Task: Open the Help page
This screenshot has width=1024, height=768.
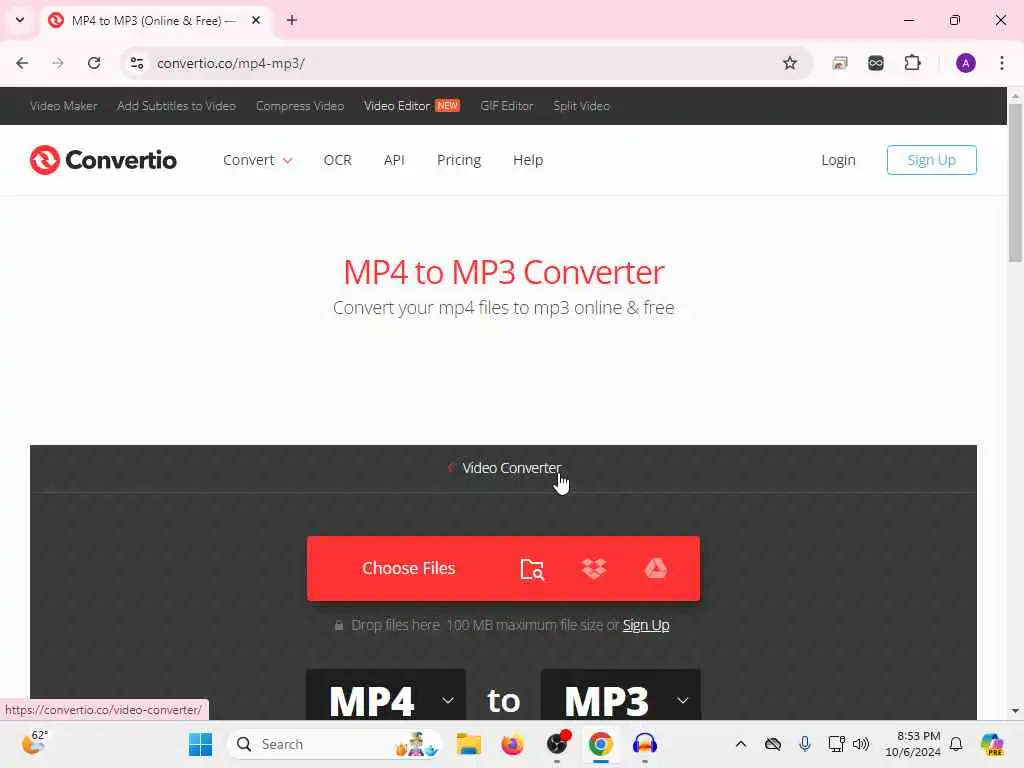Action: tap(528, 160)
